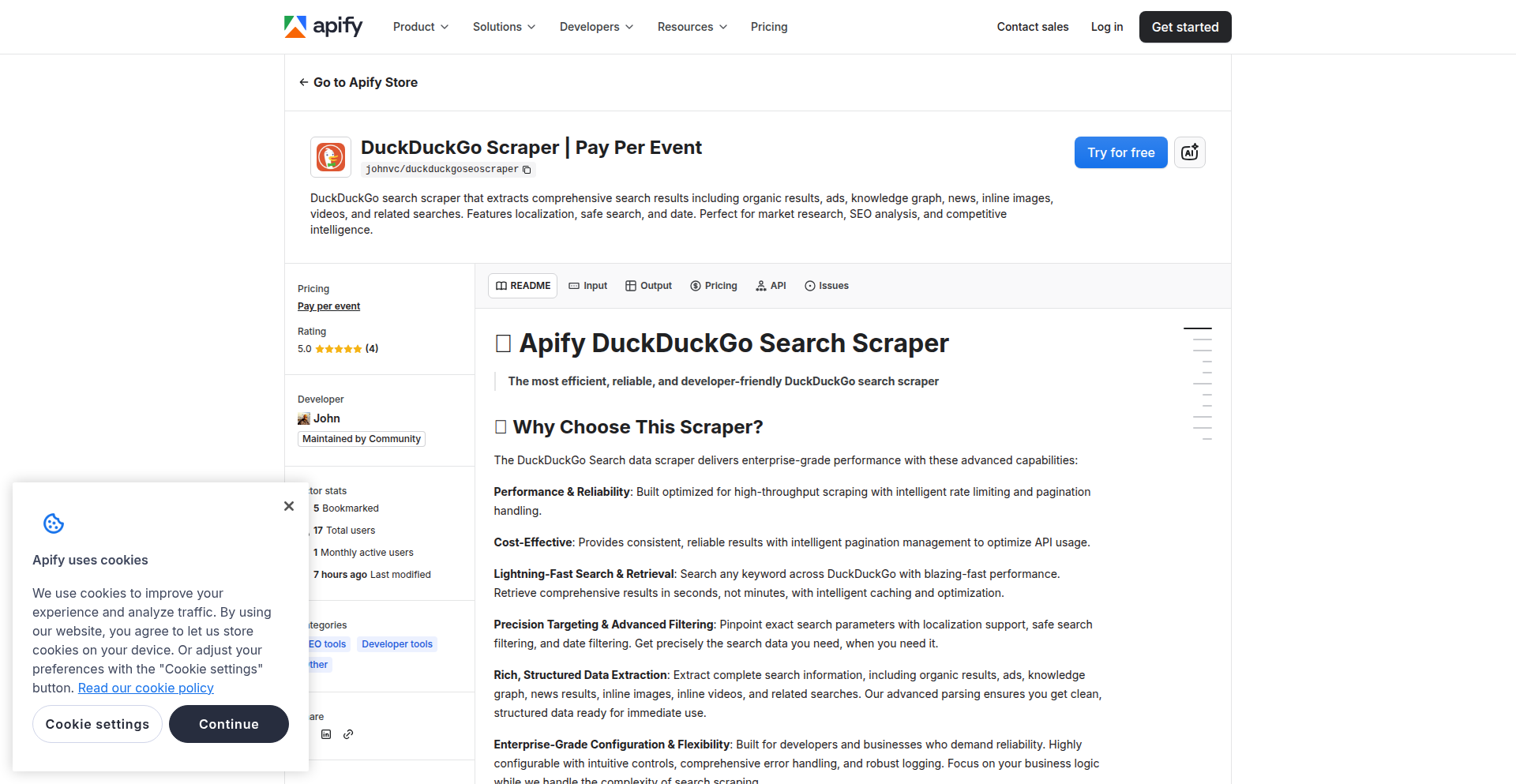This screenshot has width=1516, height=784.
Task: Open the Input tab
Action: pyautogui.click(x=587, y=285)
